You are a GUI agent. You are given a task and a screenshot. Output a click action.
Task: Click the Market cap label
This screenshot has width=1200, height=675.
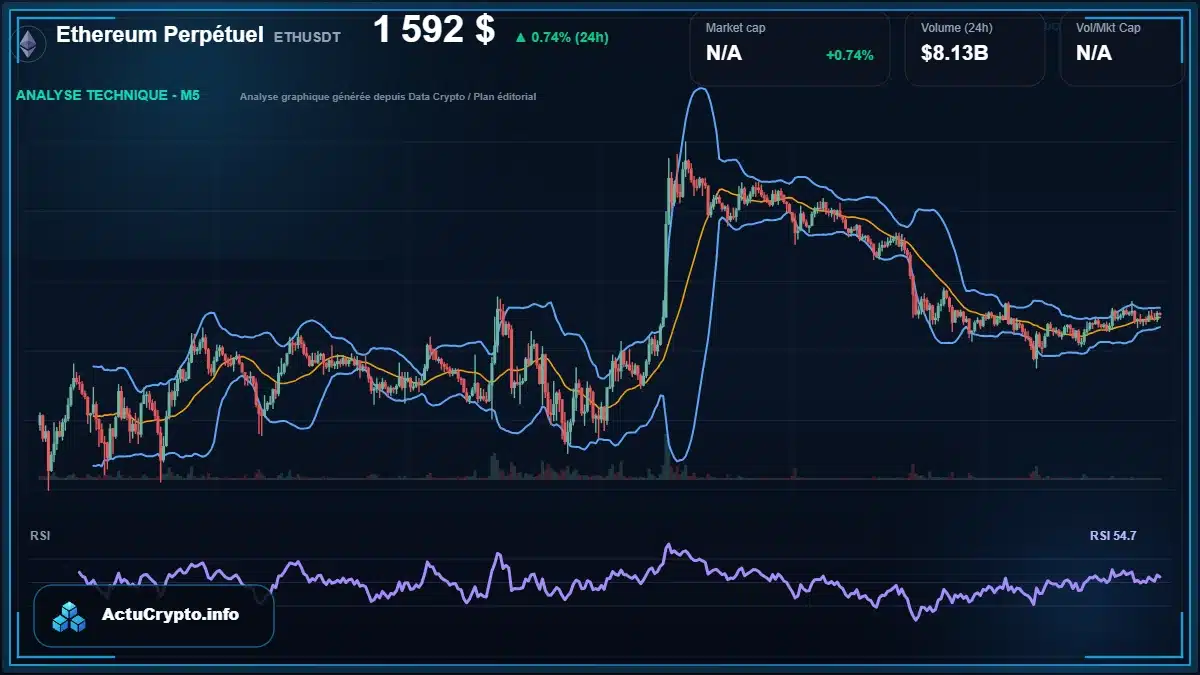click(x=735, y=28)
